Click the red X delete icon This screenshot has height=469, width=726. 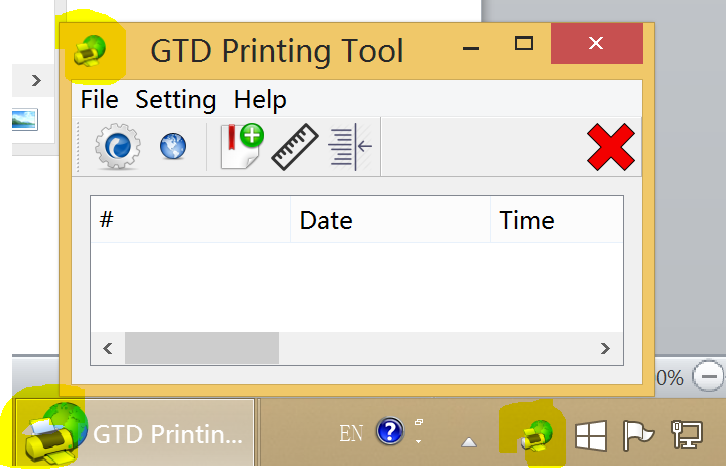tap(610, 147)
